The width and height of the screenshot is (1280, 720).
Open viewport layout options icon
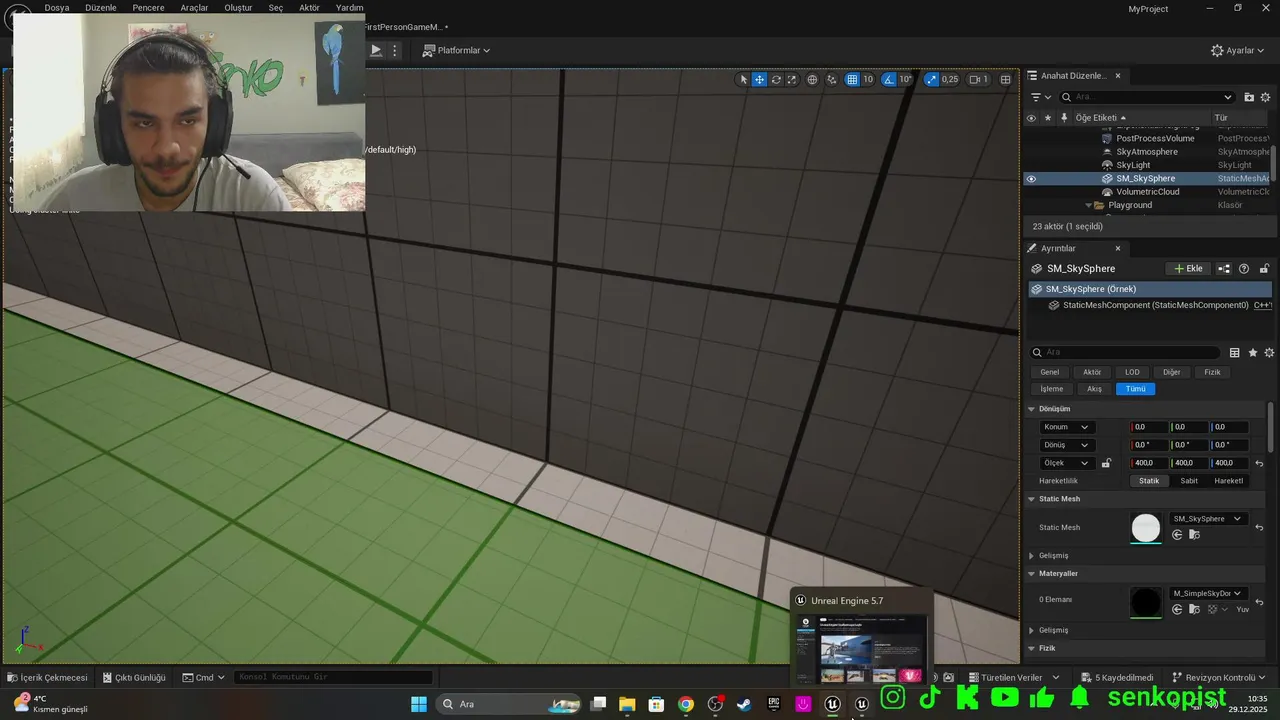[1005, 79]
